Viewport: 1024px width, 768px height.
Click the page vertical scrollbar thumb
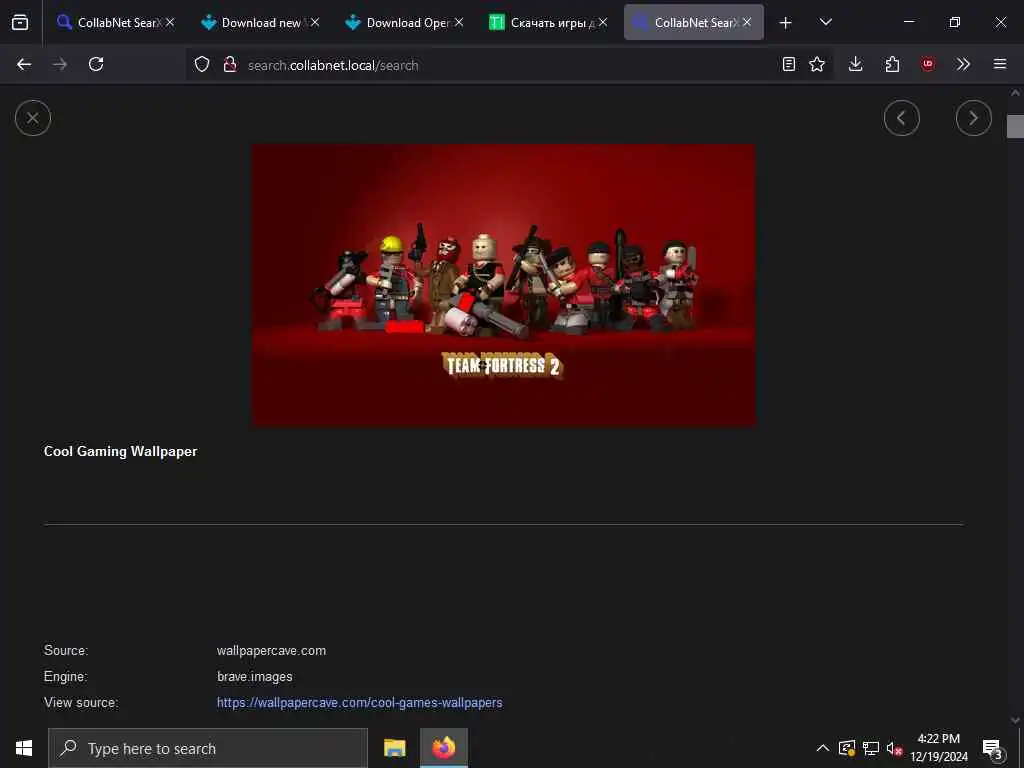pos(1015,126)
